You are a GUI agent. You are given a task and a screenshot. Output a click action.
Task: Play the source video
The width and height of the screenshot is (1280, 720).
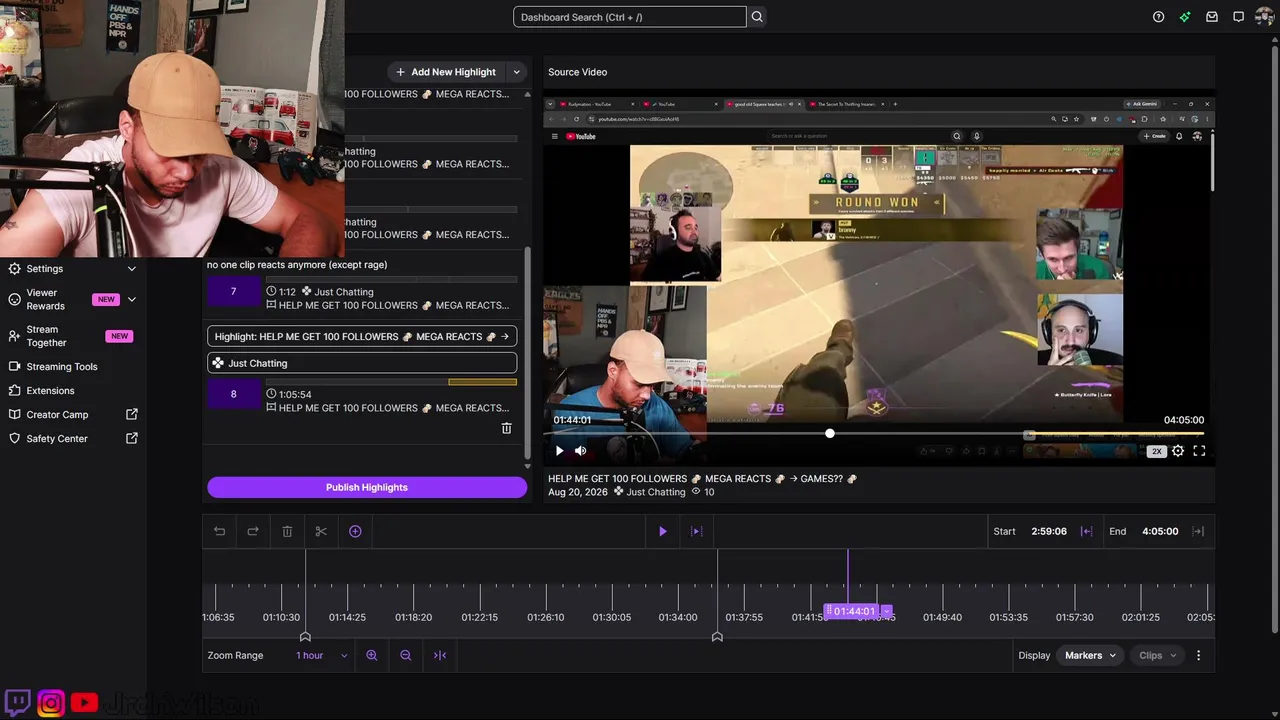560,451
